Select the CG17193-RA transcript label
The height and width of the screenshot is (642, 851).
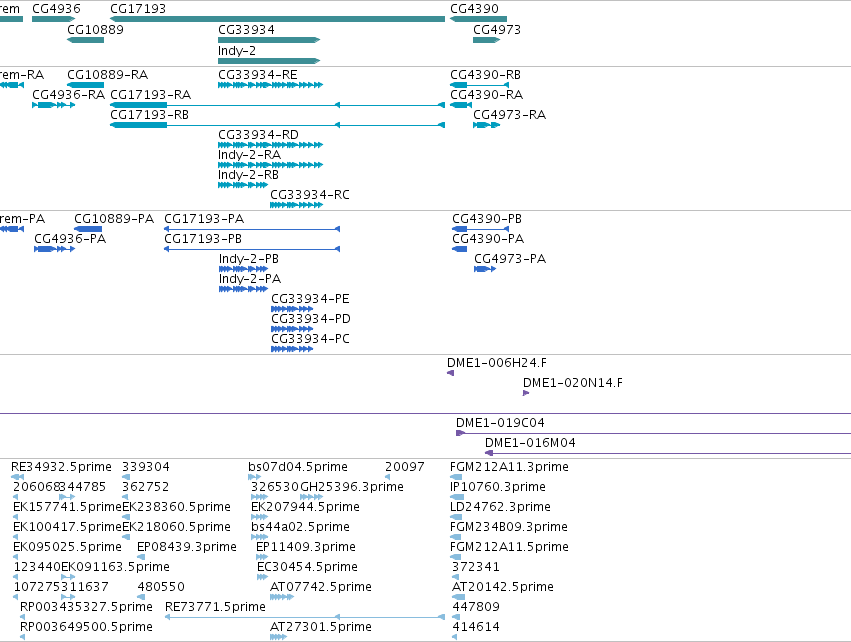point(151,94)
